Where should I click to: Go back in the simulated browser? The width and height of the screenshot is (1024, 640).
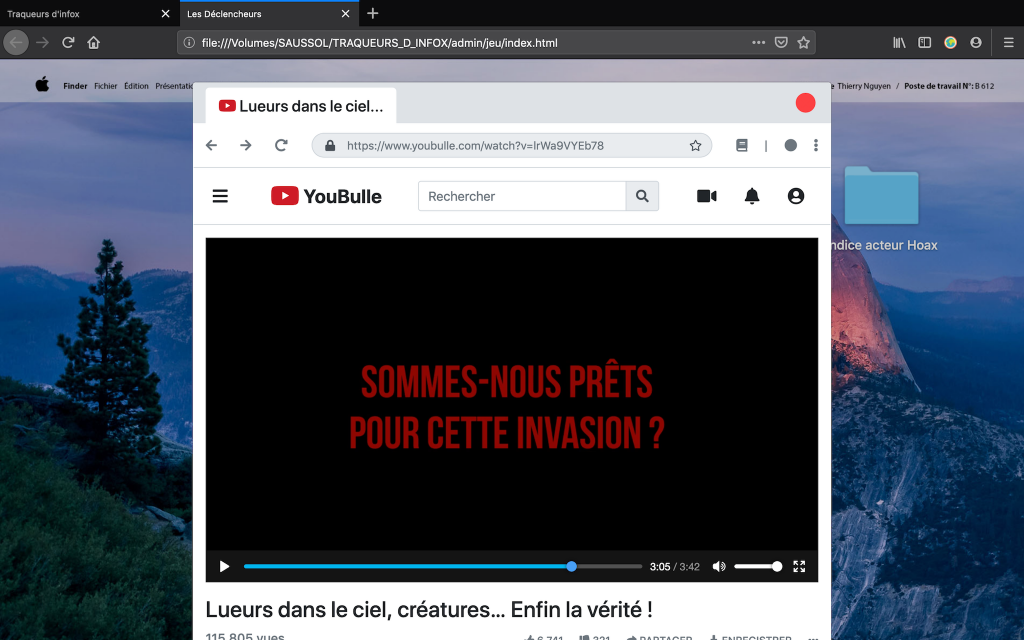pos(212,145)
